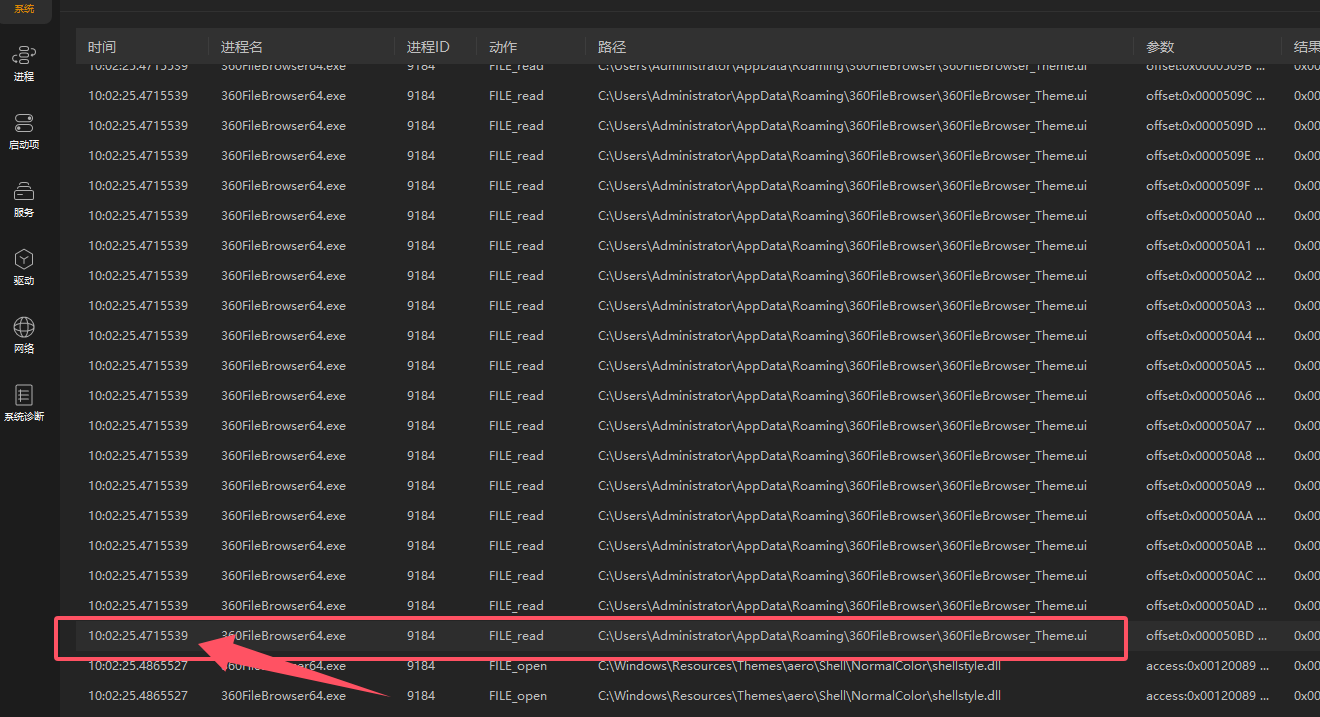The image size is (1320, 717).
Task: Click the 动作 column header
Action: pyautogui.click(x=503, y=47)
